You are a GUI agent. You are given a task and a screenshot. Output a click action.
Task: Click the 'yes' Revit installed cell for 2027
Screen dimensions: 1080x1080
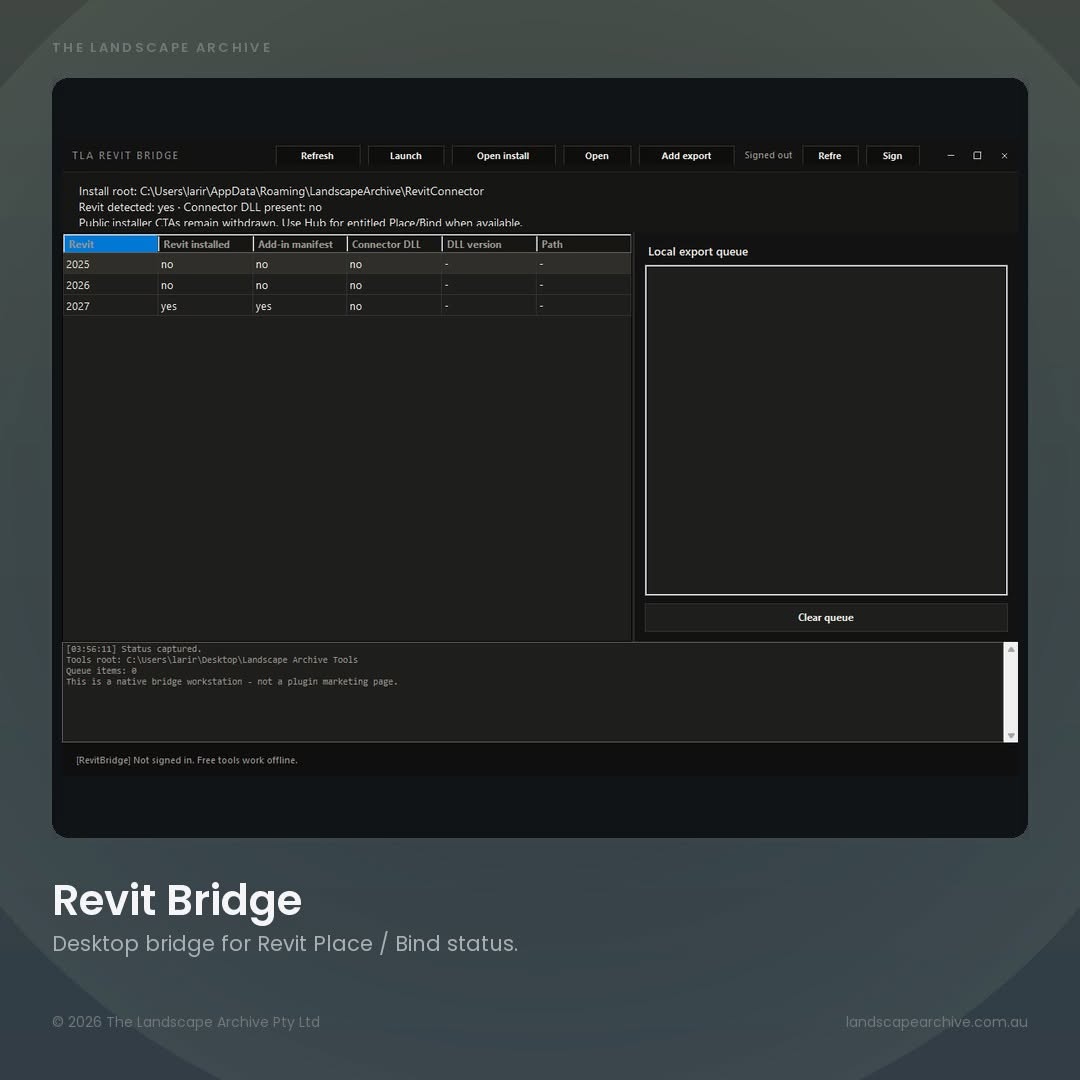pos(205,306)
